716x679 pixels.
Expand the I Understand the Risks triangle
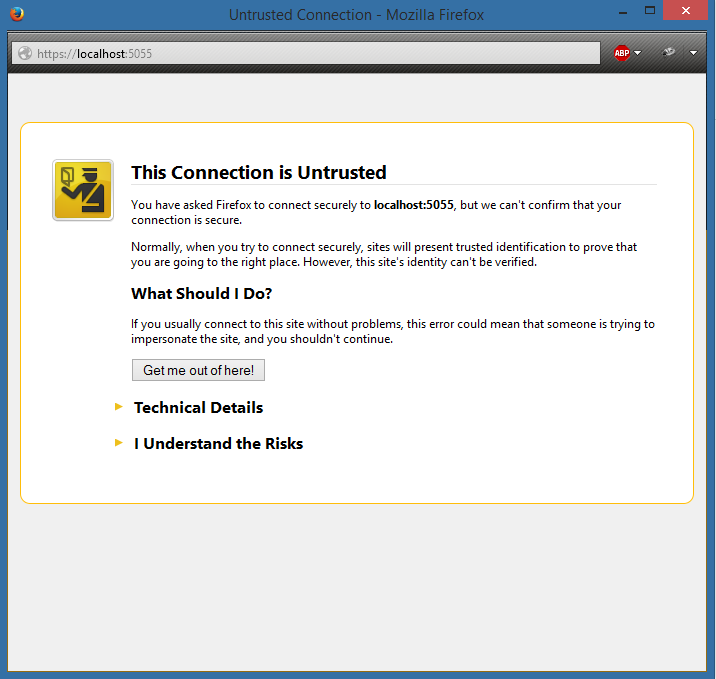tap(118, 442)
